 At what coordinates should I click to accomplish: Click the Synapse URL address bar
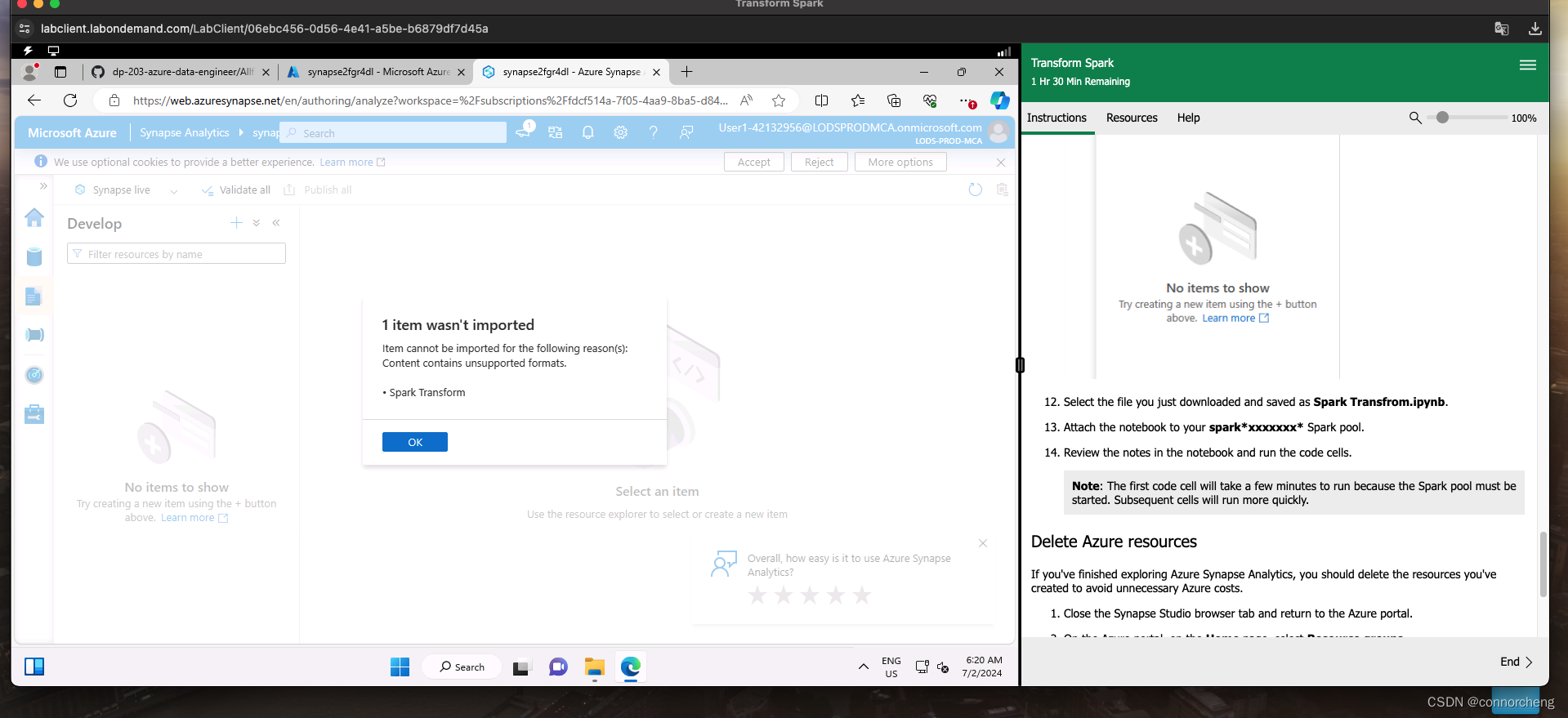pyautogui.click(x=430, y=100)
